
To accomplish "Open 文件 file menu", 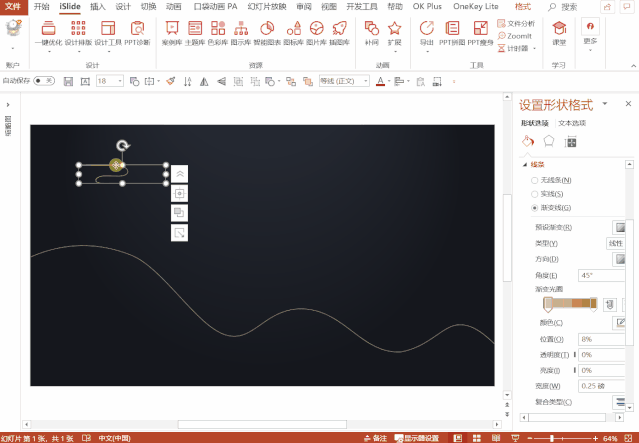I will pyautogui.click(x=14, y=7).
